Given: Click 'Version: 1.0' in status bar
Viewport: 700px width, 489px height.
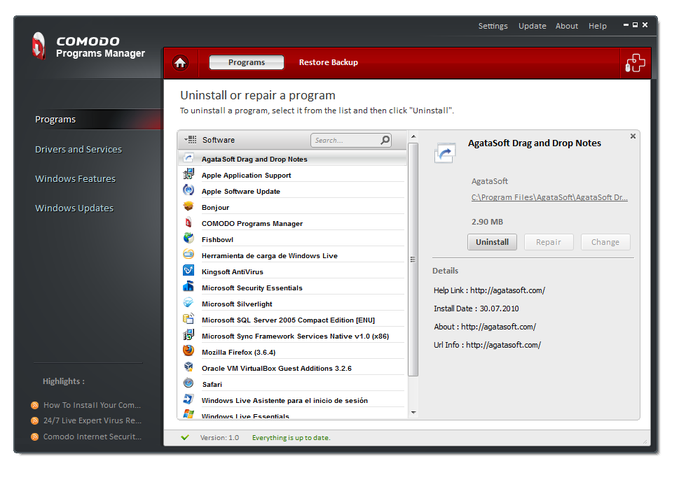Looking at the screenshot, I should [x=220, y=438].
